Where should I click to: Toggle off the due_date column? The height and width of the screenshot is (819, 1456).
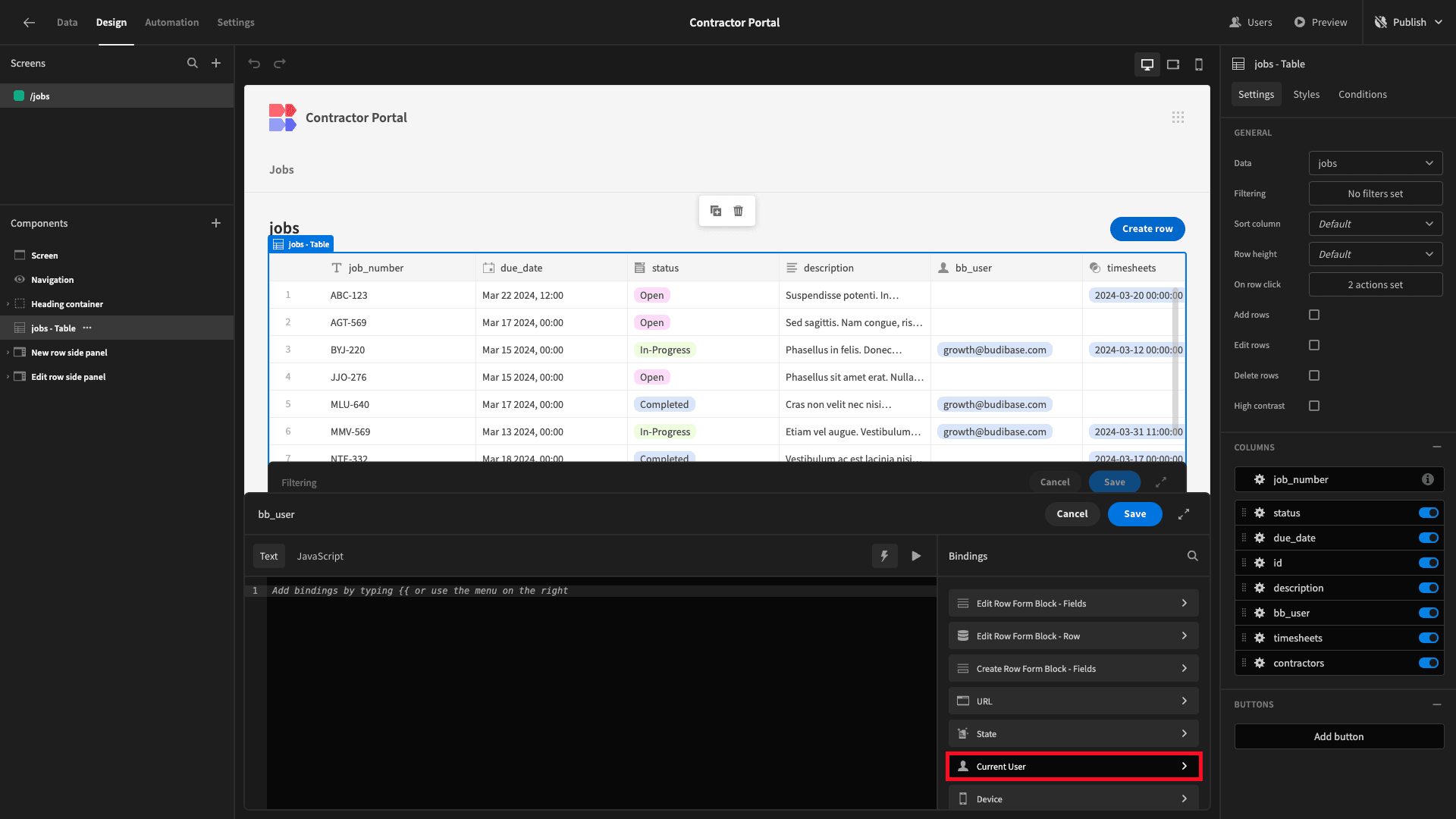click(1429, 538)
